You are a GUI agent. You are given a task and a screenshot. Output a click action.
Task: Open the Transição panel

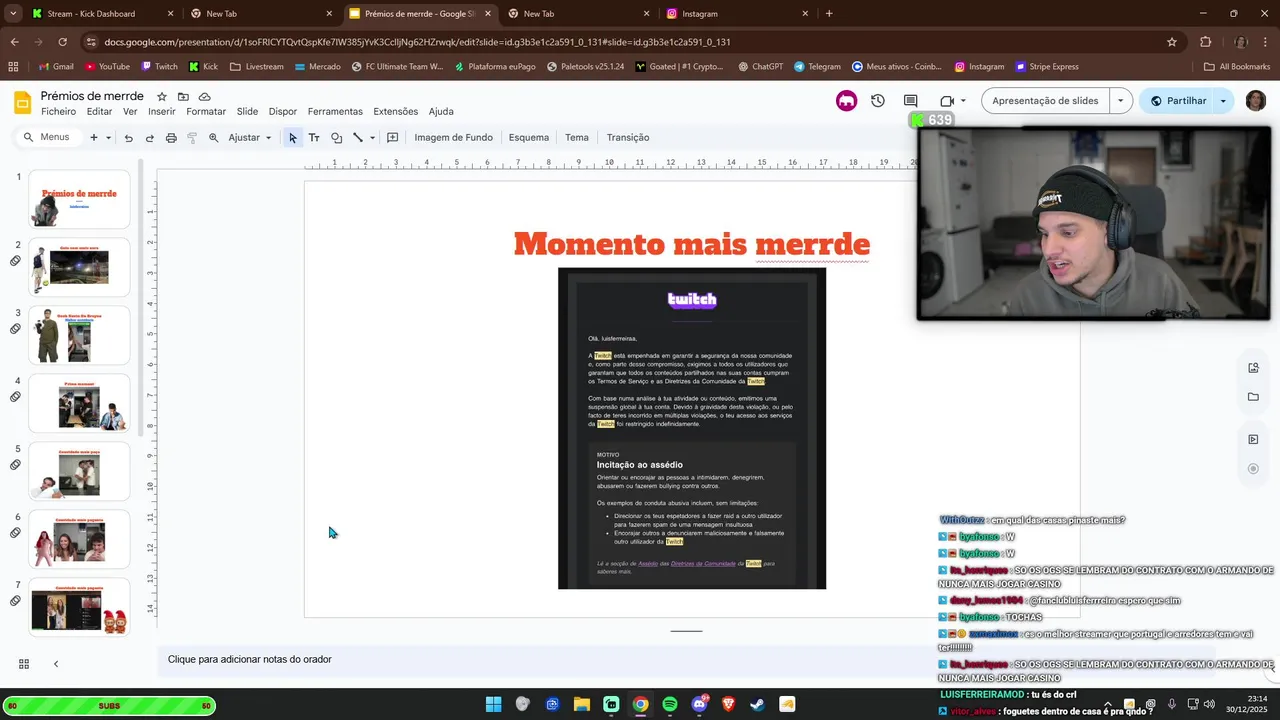click(x=628, y=137)
